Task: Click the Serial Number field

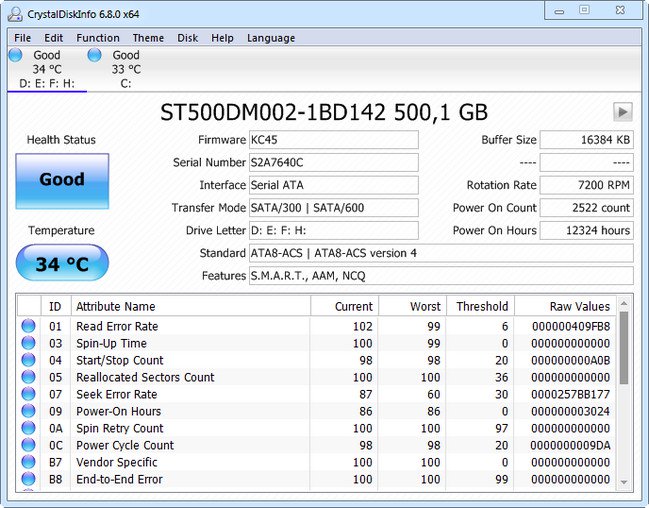Action: tap(333, 162)
